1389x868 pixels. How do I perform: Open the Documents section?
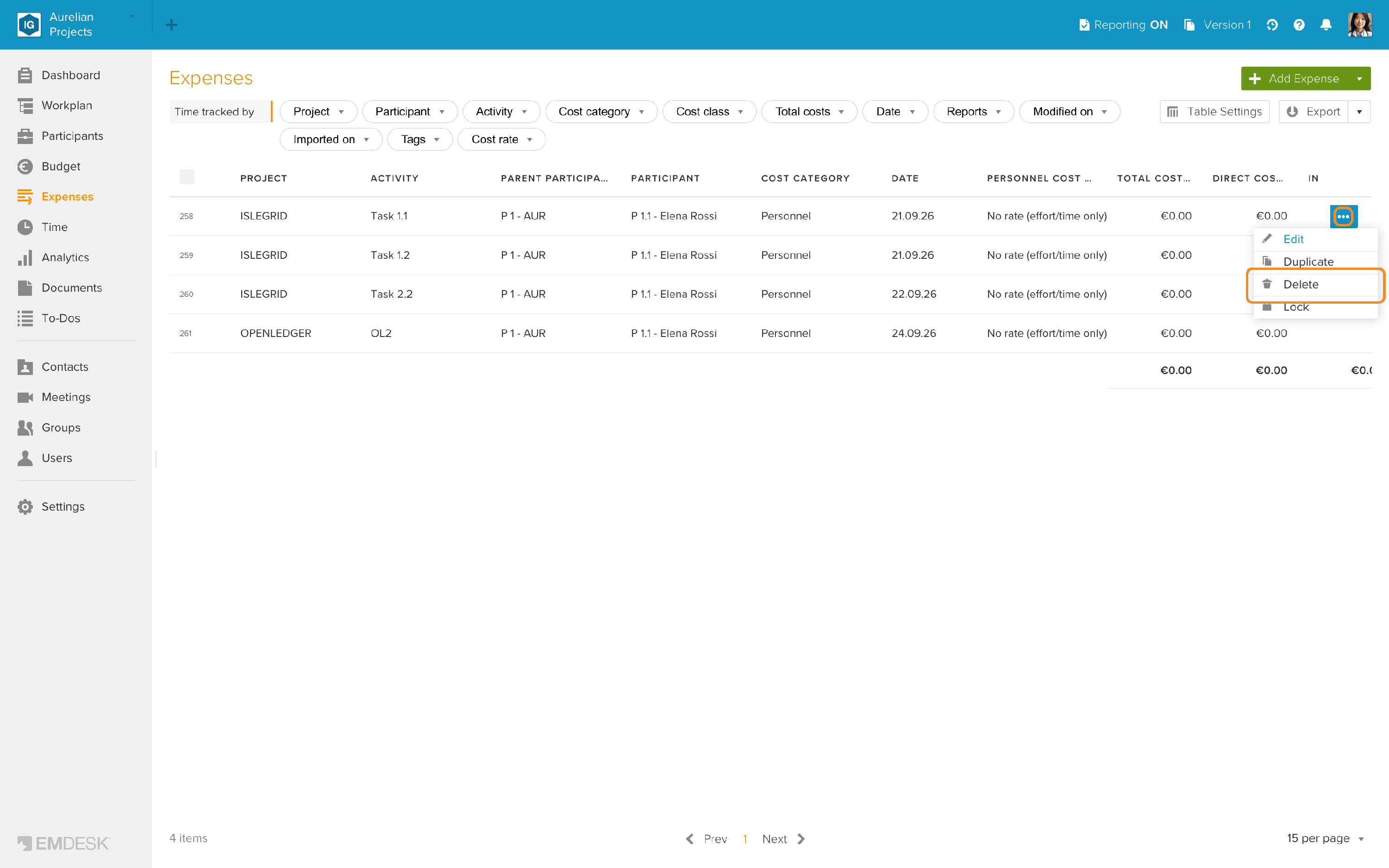coord(72,288)
